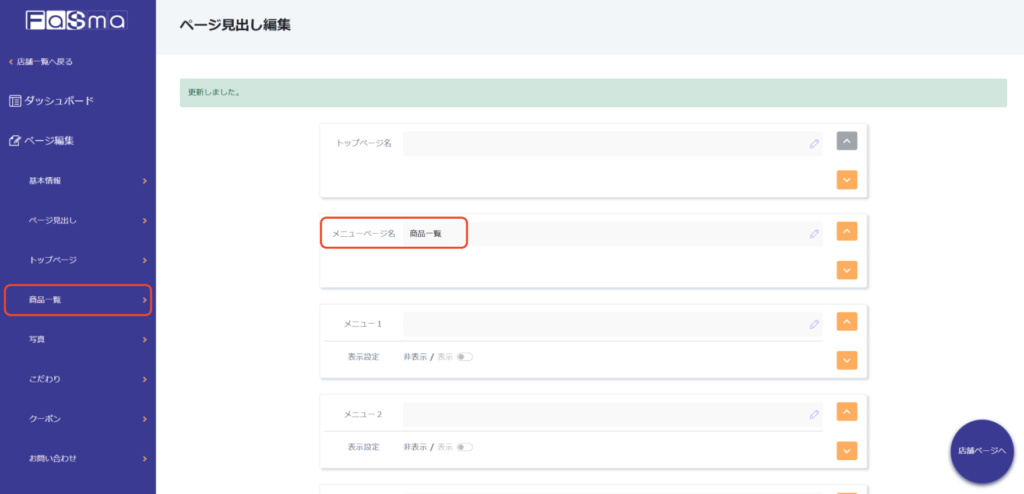Toggle 表示設定 switch for メニュー2
The image size is (1024, 494).
click(464, 447)
